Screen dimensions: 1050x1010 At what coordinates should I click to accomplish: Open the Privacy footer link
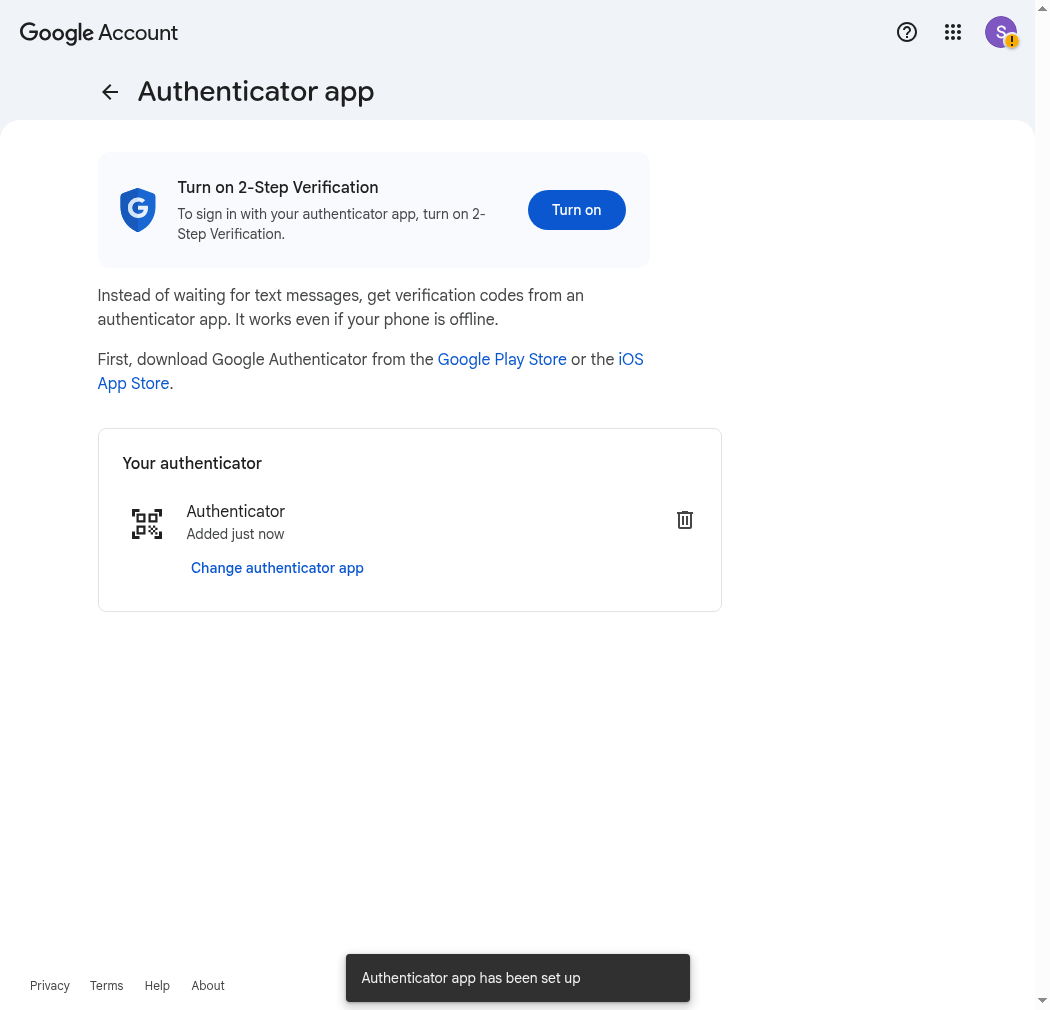click(x=50, y=986)
